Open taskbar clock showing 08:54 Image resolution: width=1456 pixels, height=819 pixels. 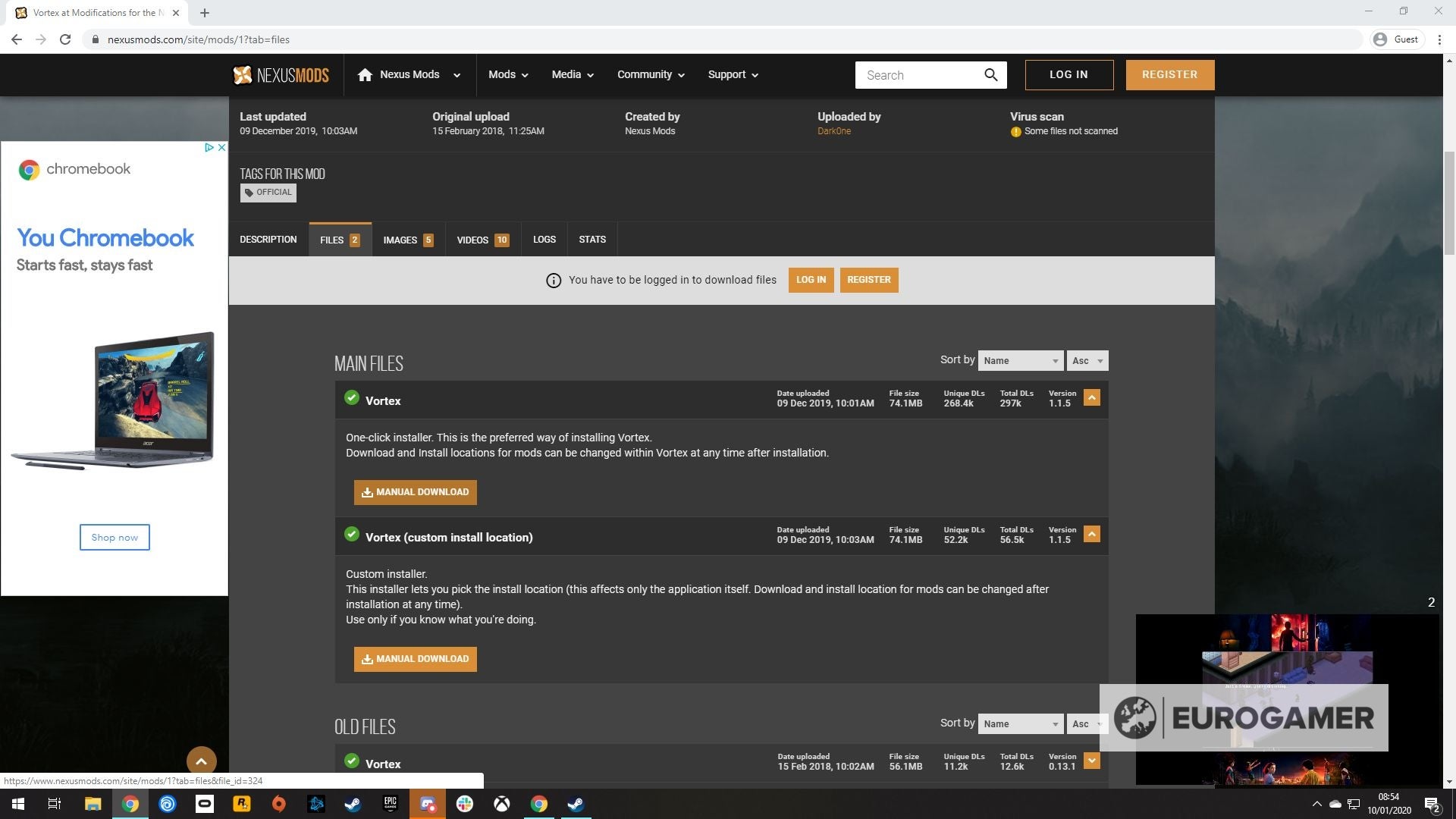coord(1389,804)
